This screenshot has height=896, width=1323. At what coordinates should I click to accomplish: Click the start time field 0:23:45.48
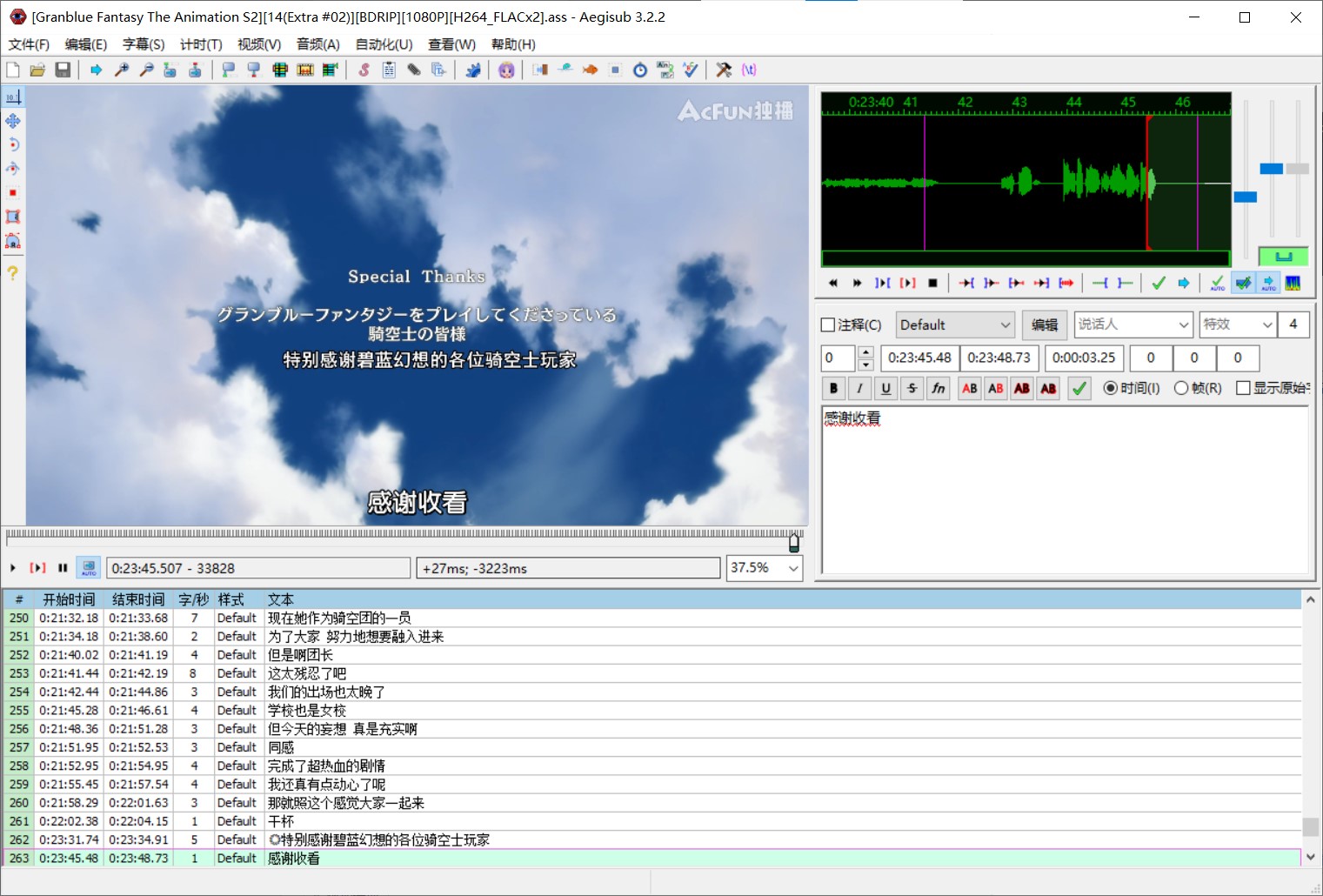pos(919,358)
